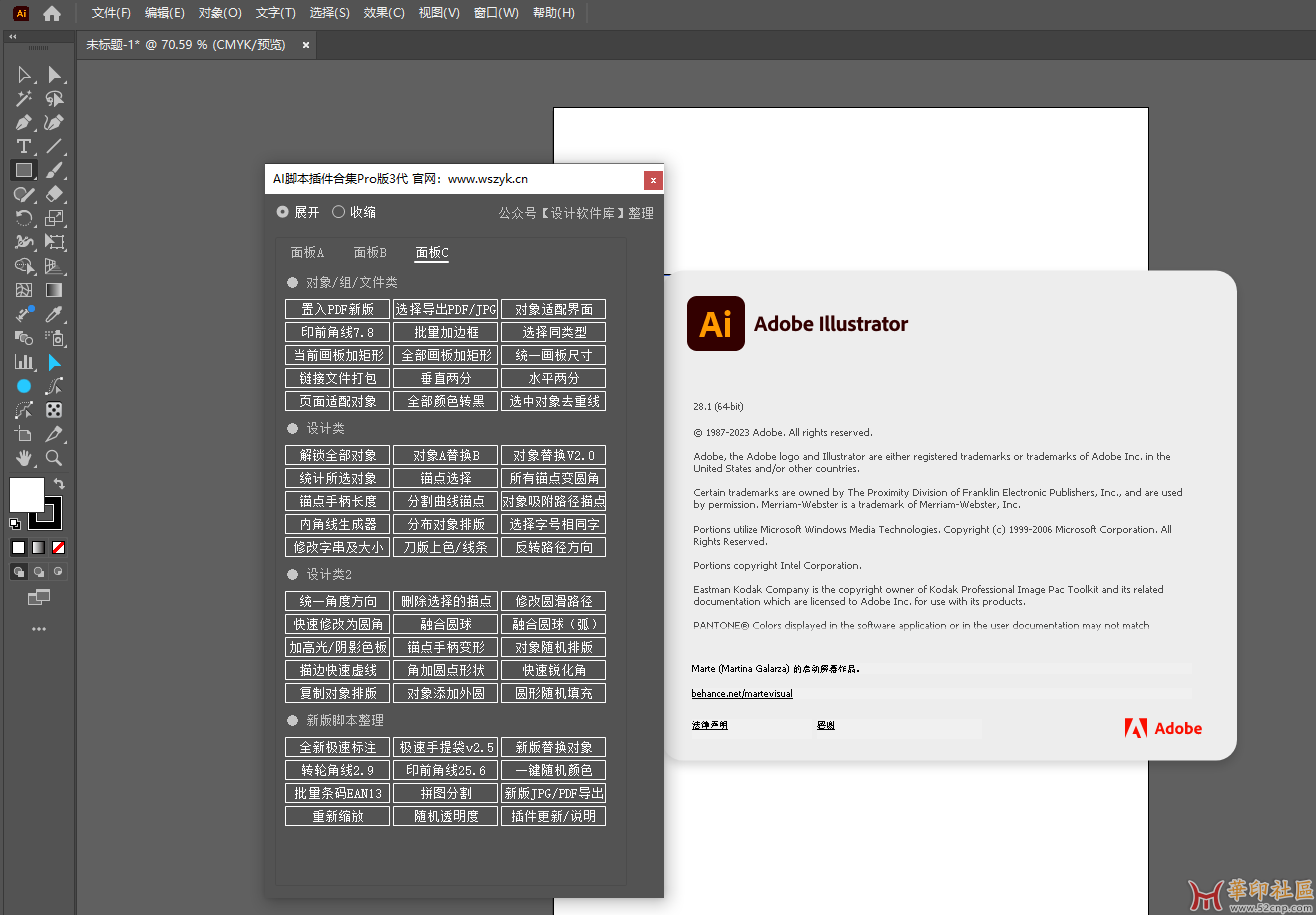This screenshot has width=1316, height=915.
Task: Collapse the toolbar with double-arrow
Action: 12,36
